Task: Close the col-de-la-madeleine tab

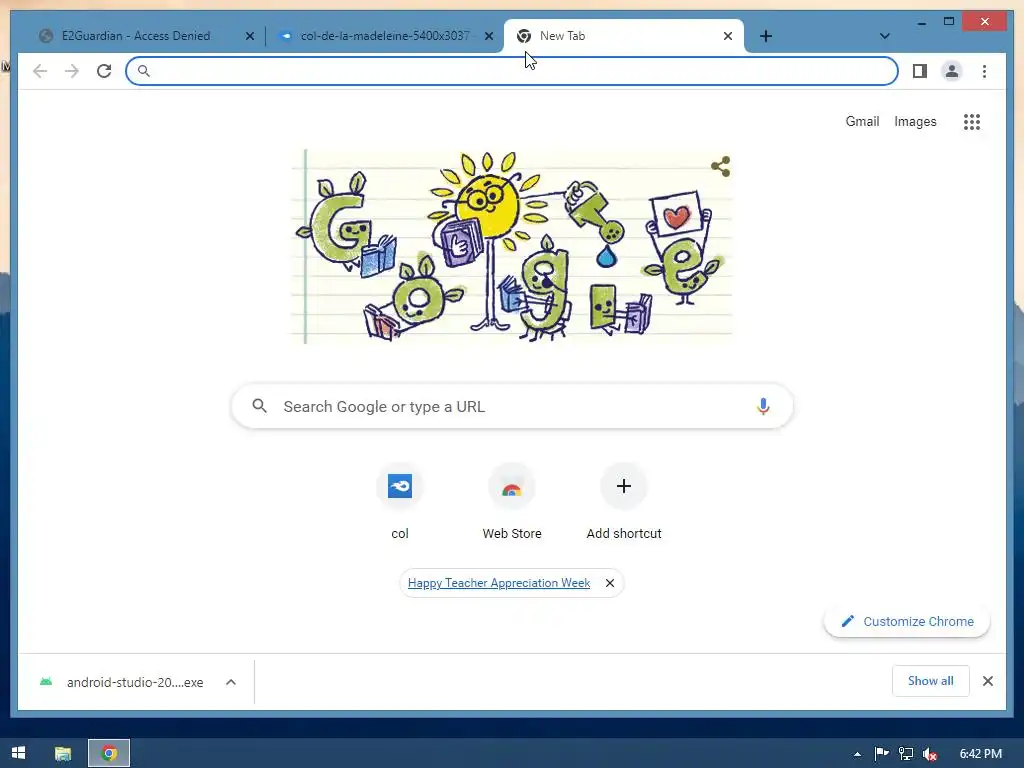Action: click(488, 37)
